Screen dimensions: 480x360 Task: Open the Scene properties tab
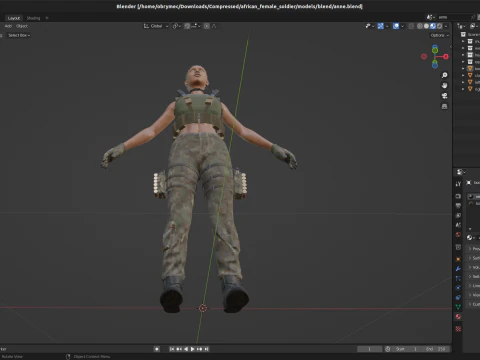pyautogui.click(x=458, y=225)
